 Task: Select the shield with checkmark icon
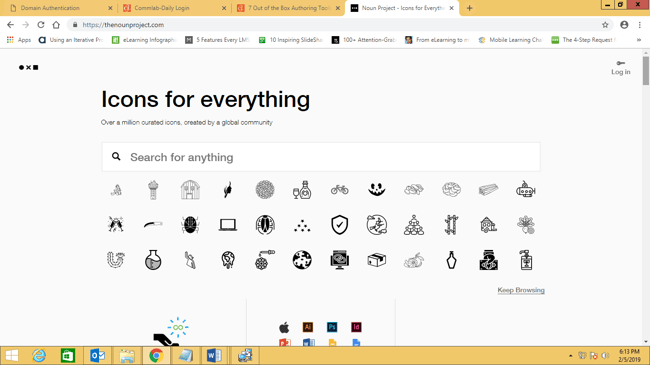(340, 225)
